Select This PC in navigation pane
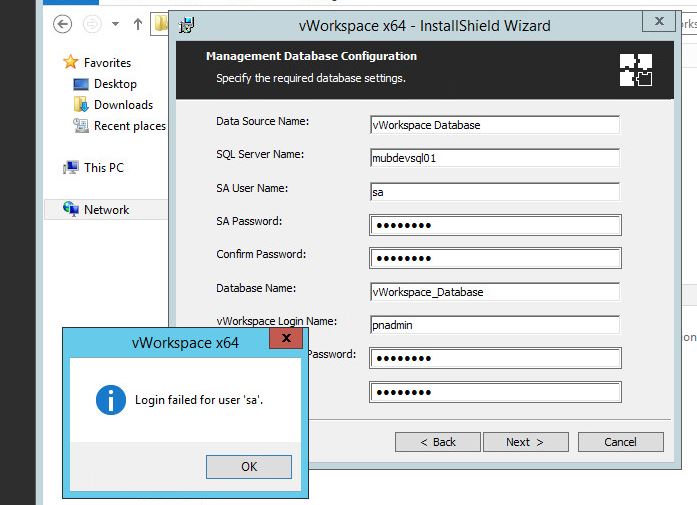 click(x=104, y=168)
